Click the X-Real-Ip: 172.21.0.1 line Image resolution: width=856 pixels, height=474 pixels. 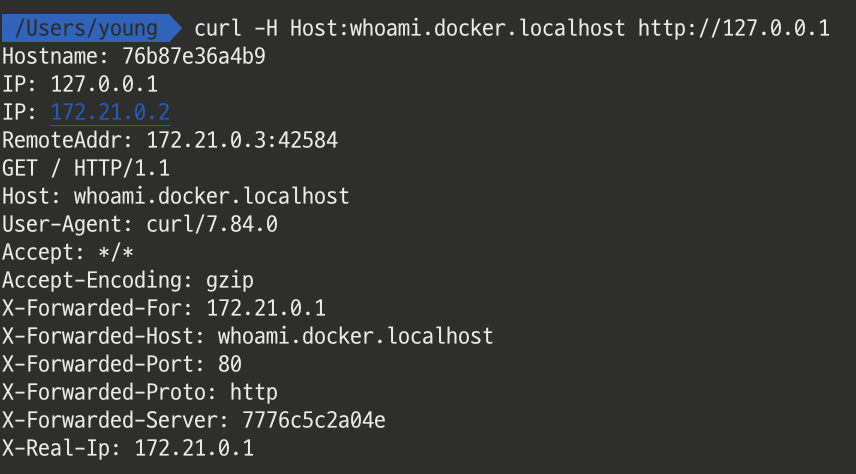click(128, 448)
